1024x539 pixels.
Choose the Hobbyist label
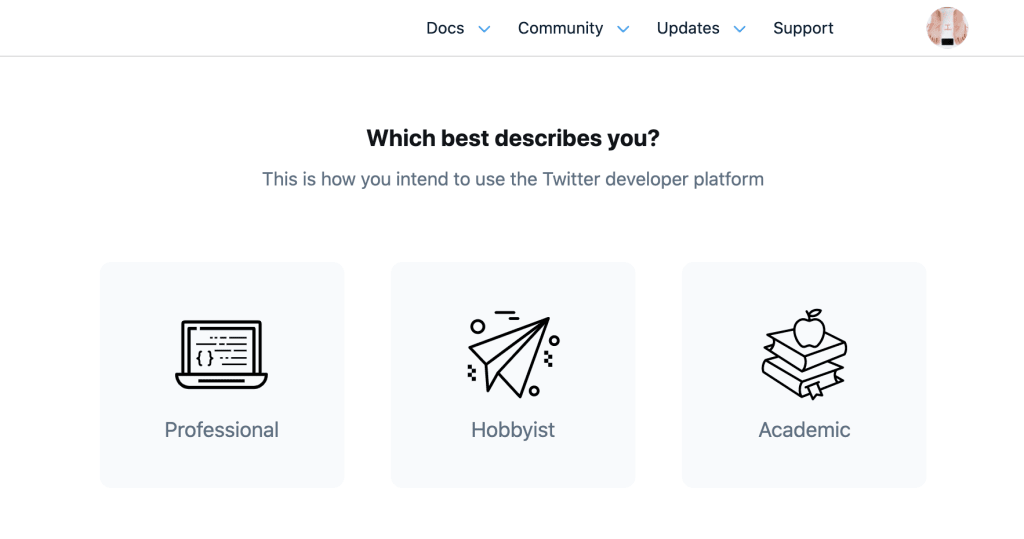[513, 430]
